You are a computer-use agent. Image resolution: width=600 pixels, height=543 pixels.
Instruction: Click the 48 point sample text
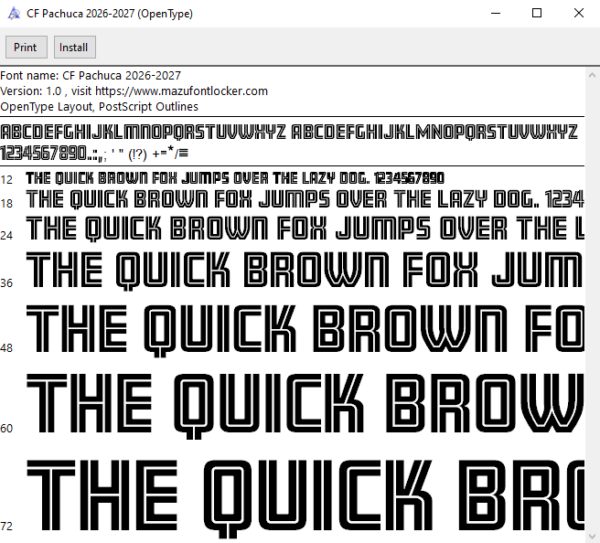tap(305, 330)
